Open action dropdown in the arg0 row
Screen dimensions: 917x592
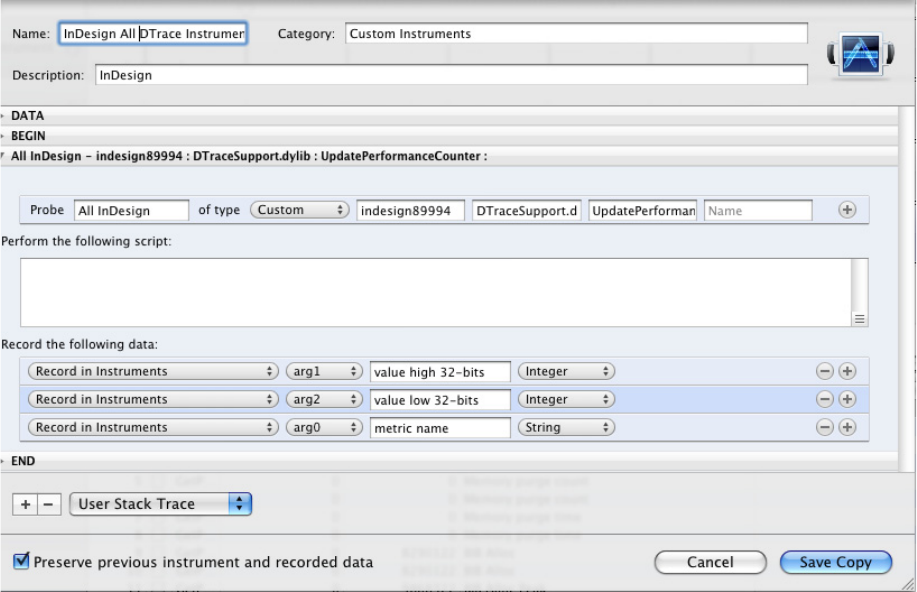pyautogui.click(x=153, y=427)
